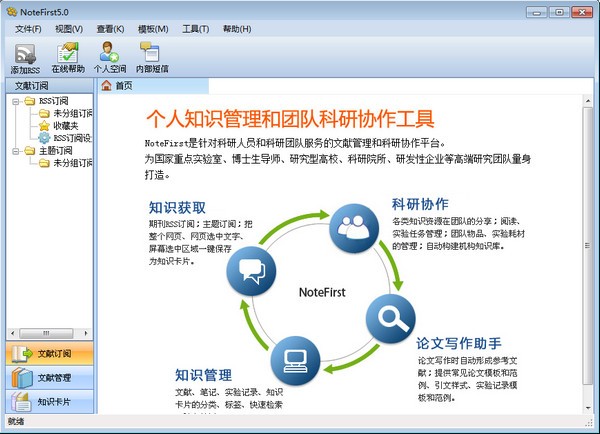Open 内部短信 in the toolbar
Screen dimensions: 600x434
tap(150, 52)
